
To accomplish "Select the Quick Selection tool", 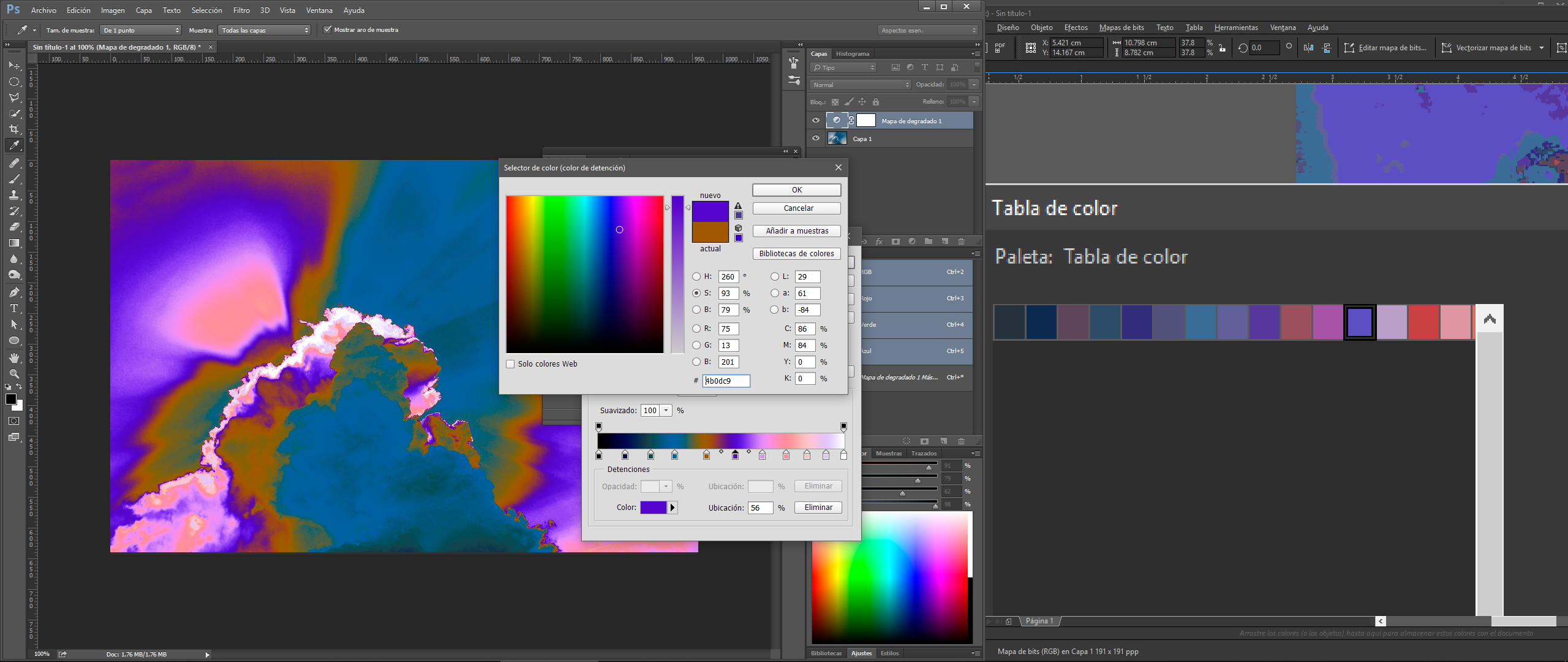I will [13, 113].
